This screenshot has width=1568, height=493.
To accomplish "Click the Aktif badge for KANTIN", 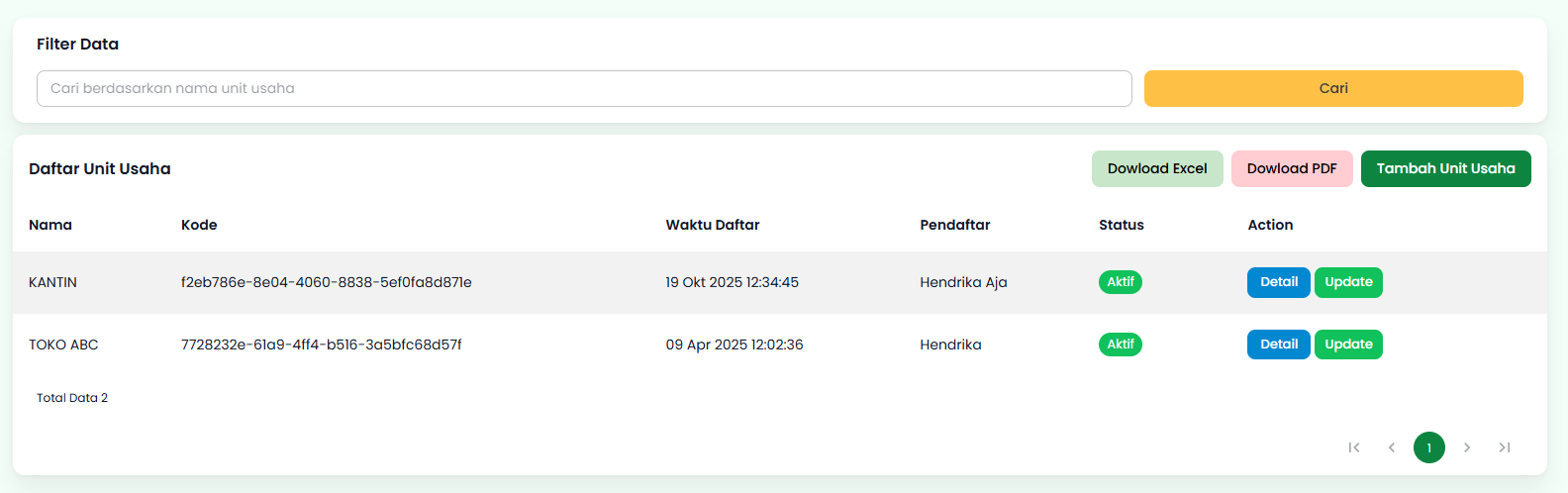I will 1121,282.
